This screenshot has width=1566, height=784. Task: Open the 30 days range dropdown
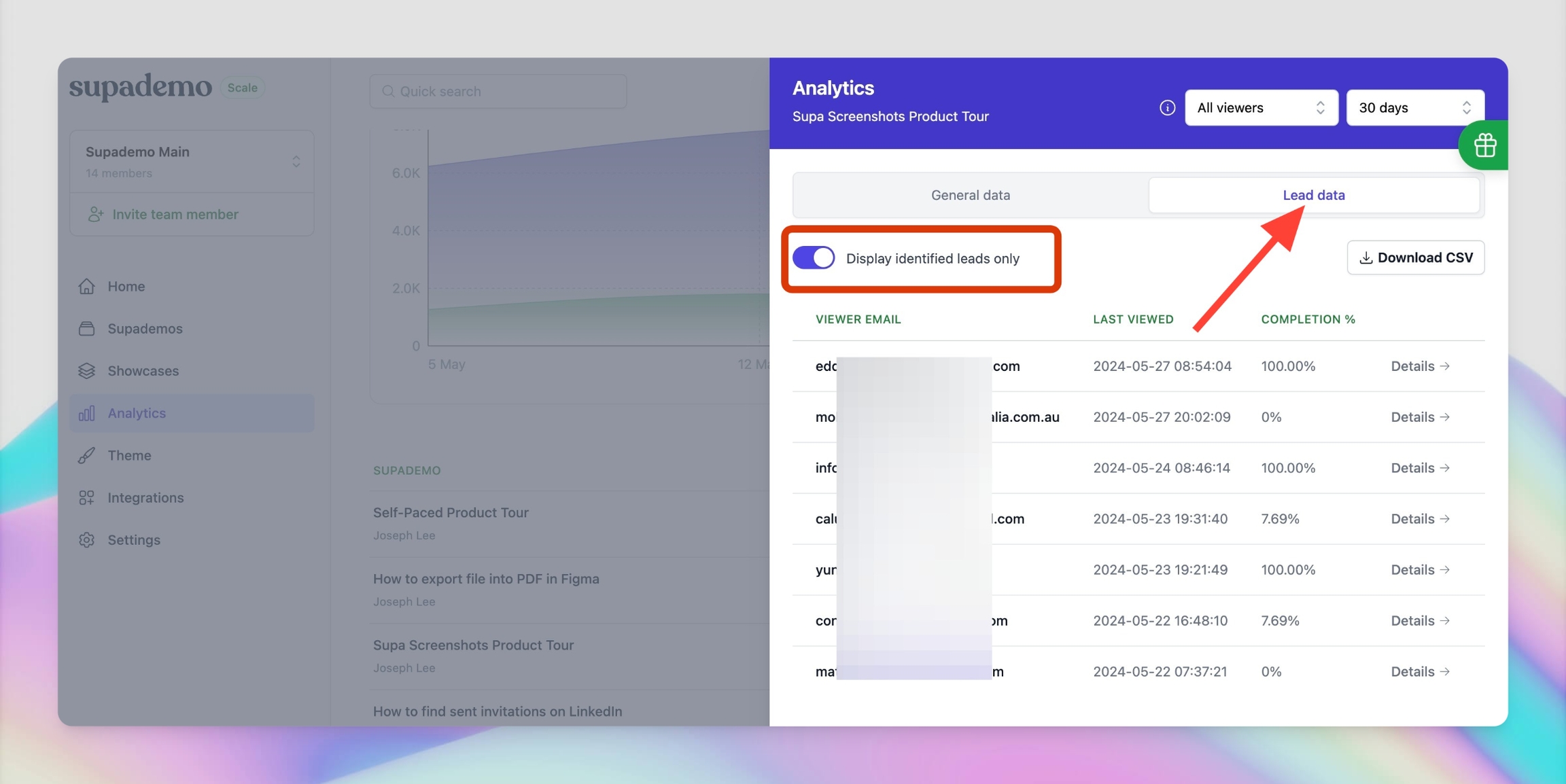click(x=1414, y=108)
